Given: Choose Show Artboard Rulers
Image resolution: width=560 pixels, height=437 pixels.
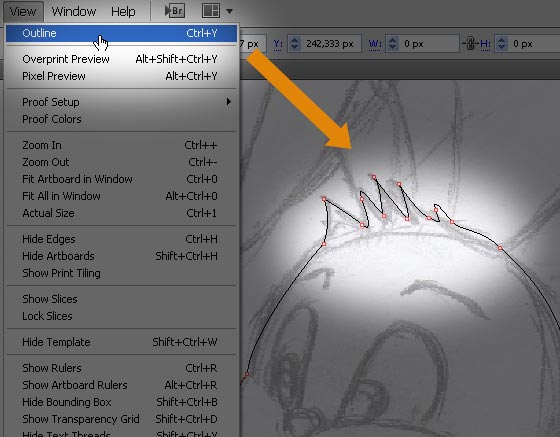Looking at the screenshot, I should [121, 385].
